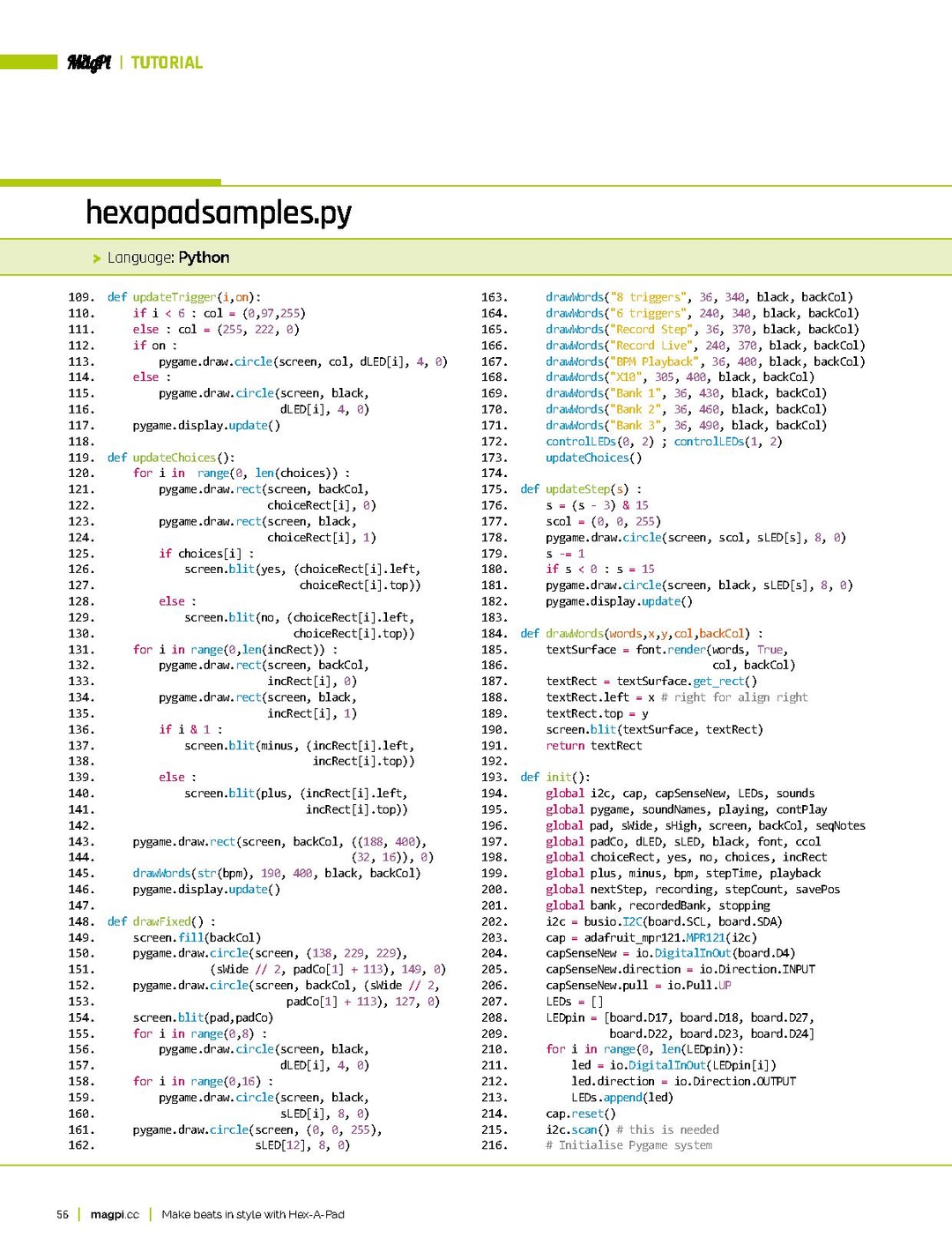
Task: Select the updateStep function definition on line 175
Action: point(577,488)
